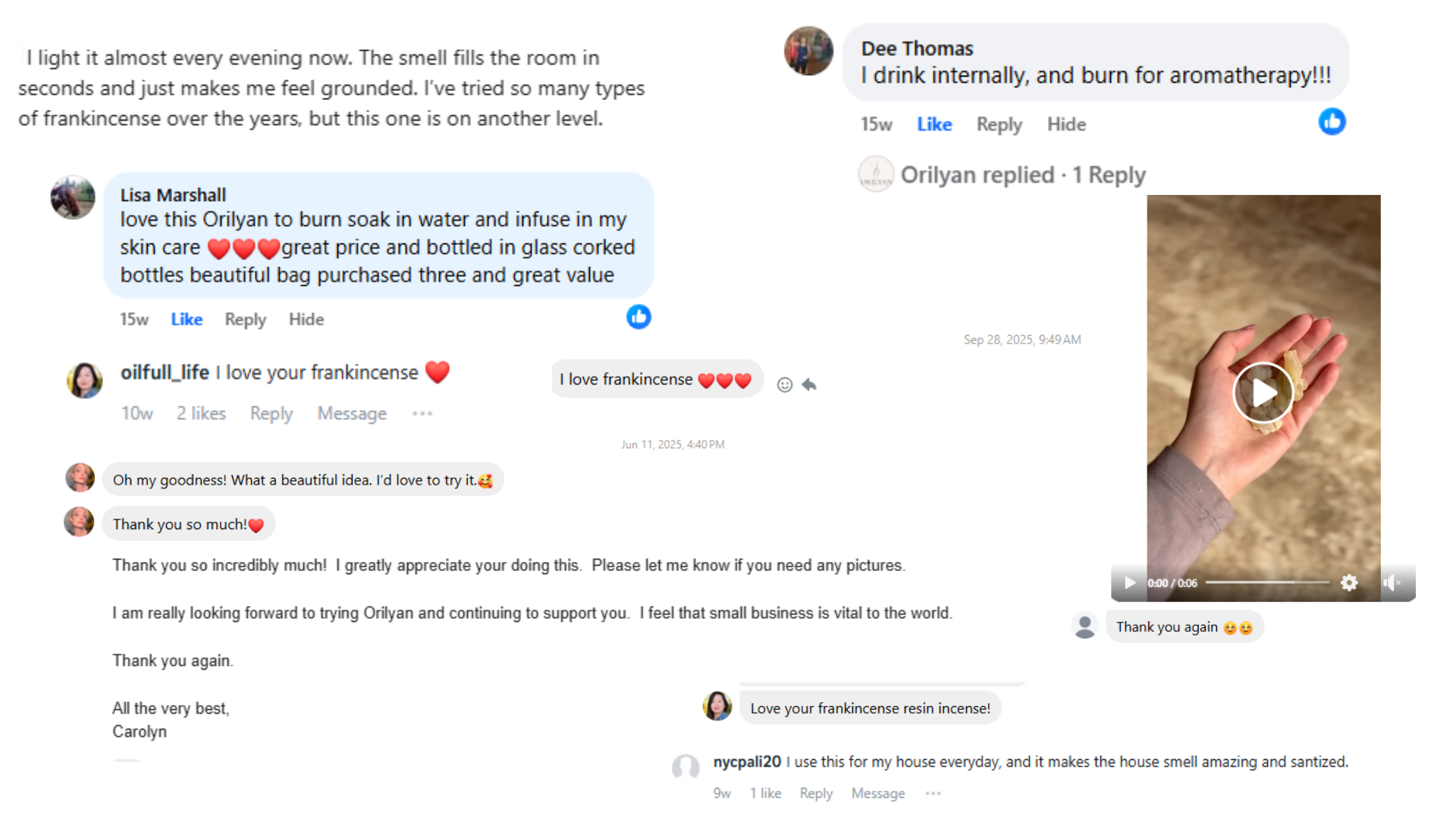Like Dee Thomas's comment

click(934, 124)
